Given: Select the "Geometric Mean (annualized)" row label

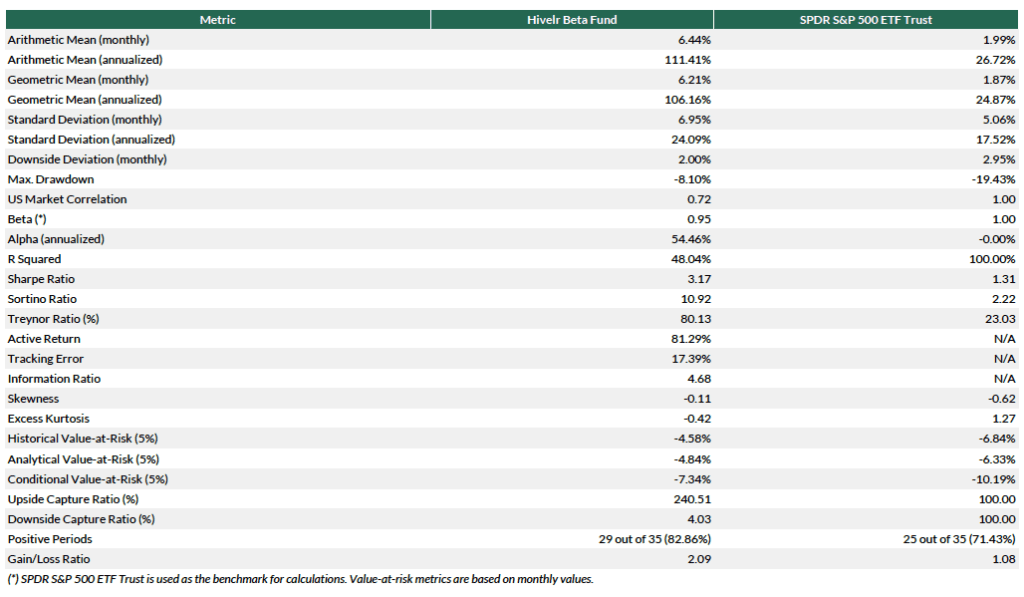Looking at the screenshot, I should tap(84, 99).
